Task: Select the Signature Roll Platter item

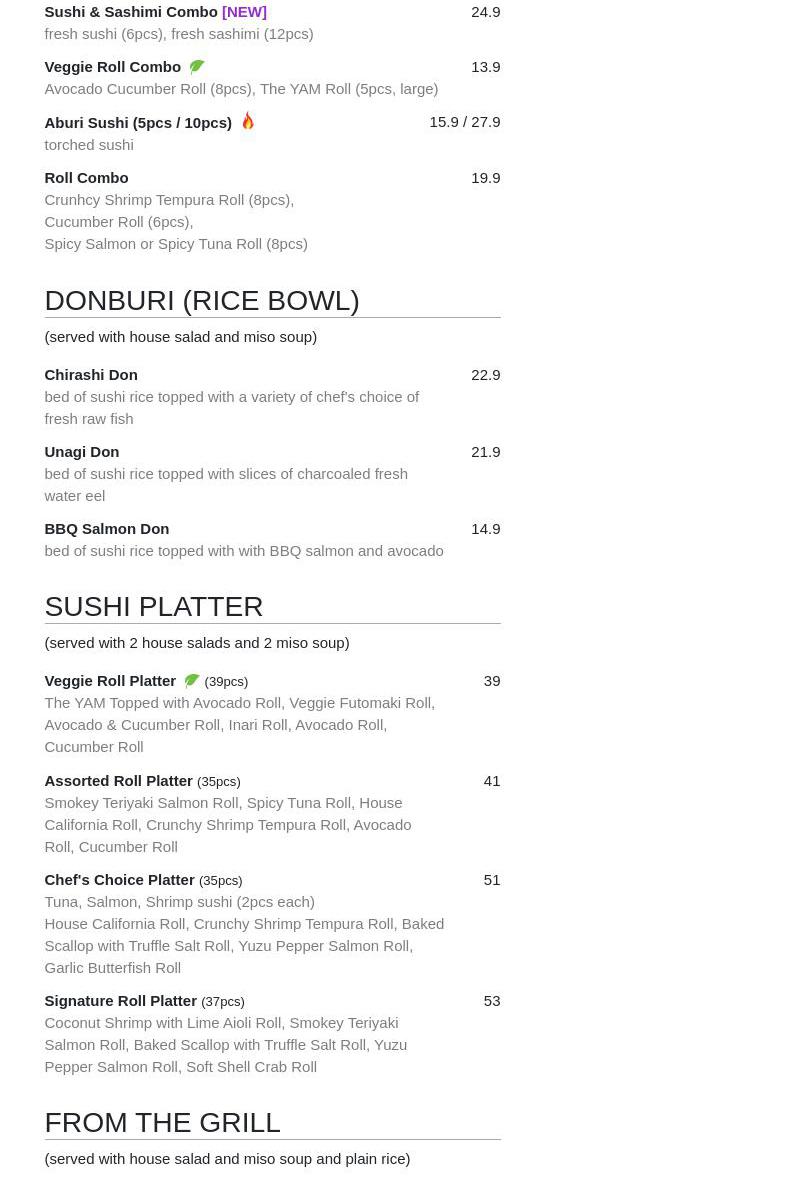Action: pyautogui.click(x=120, y=1001)
